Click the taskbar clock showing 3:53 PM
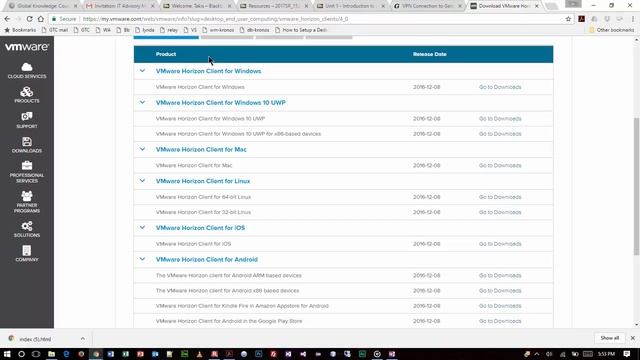Screen dimensions: 640x360 tap(607, 354)
